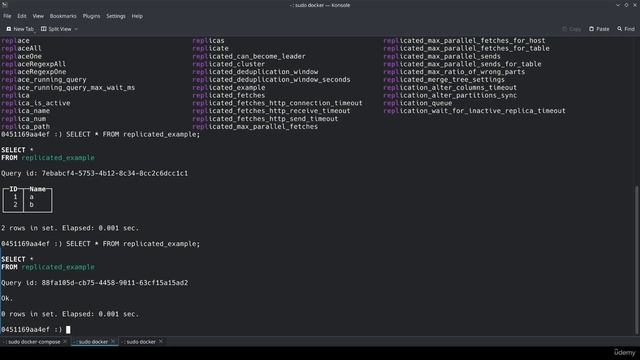Switch to the sudo docker-compose tab
The width and height of the screenshot is (640, 360).
33,342
